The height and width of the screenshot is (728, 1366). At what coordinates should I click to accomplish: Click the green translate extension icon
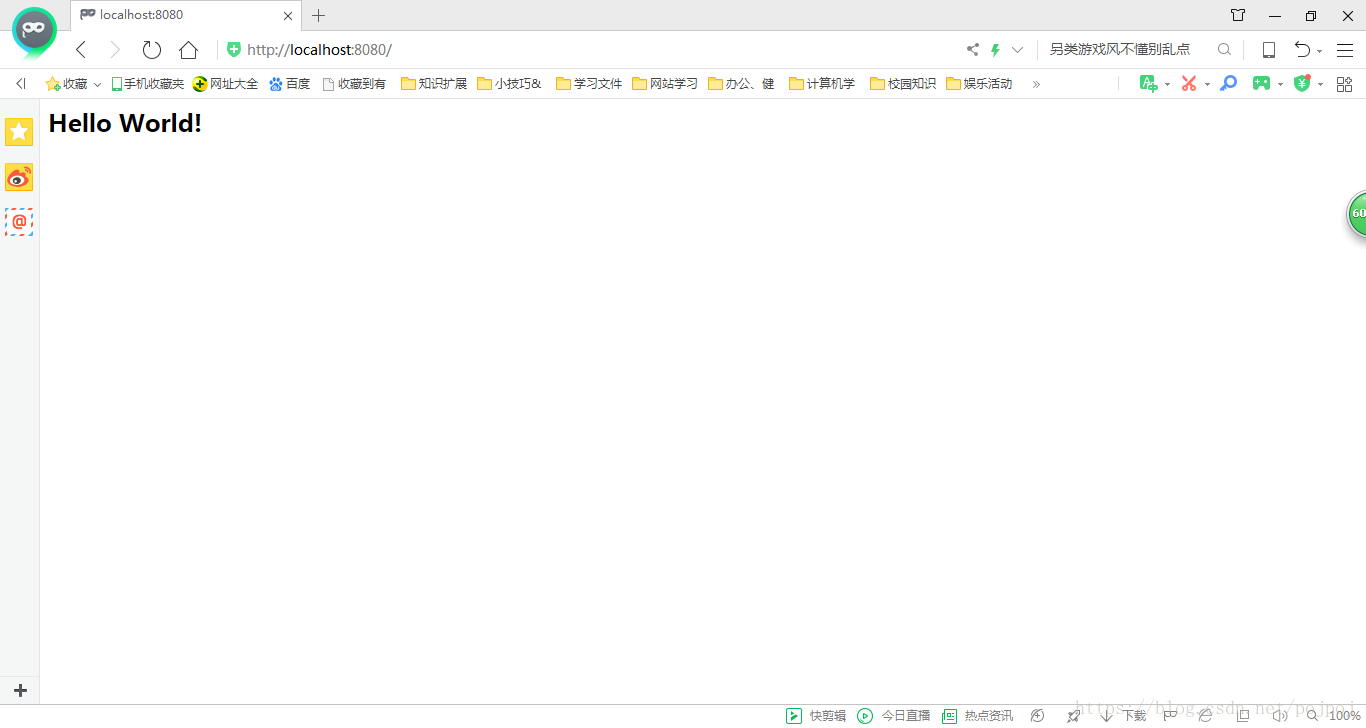click(x=1149, y=84)
